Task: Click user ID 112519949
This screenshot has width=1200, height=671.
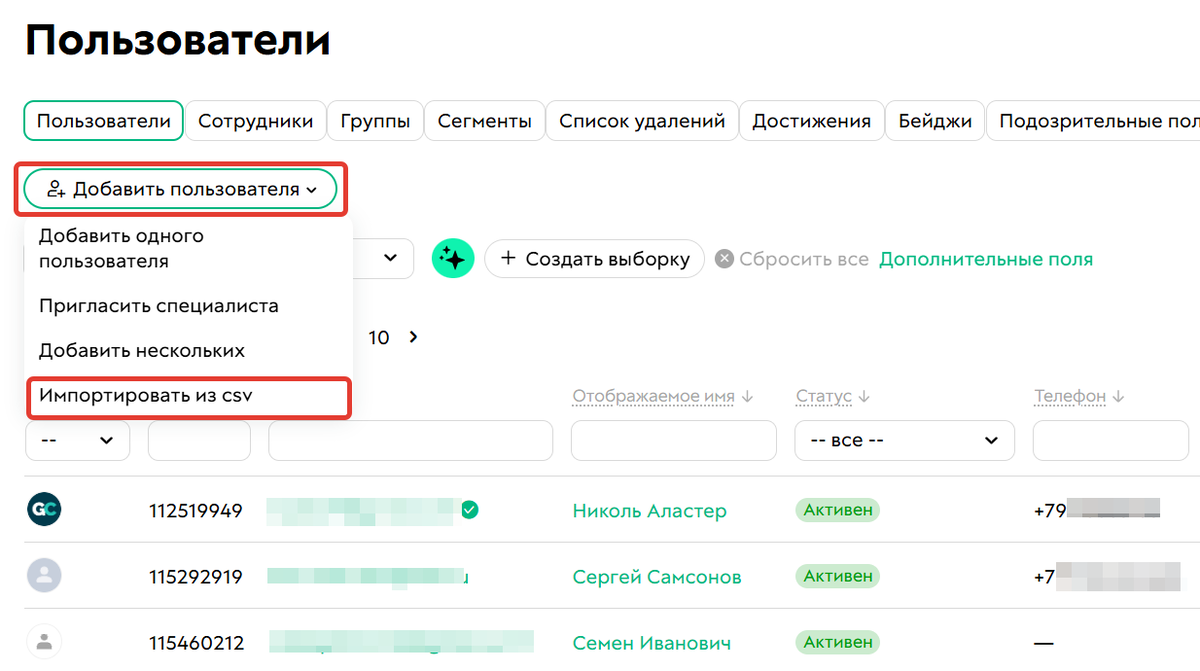Action: point(196,511)
